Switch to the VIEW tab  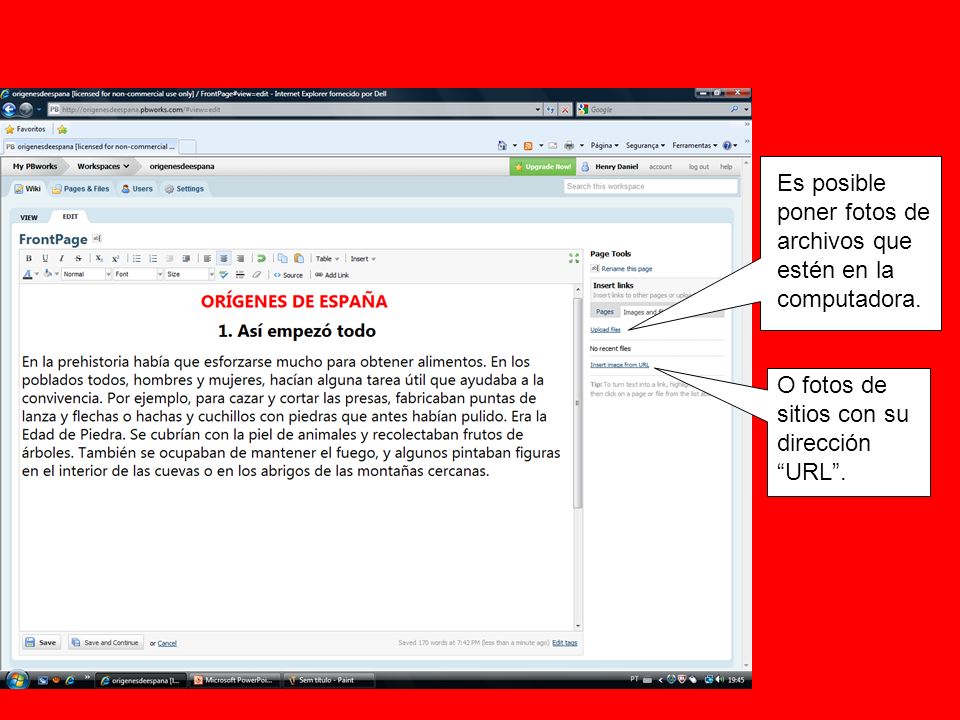[29, 217]
